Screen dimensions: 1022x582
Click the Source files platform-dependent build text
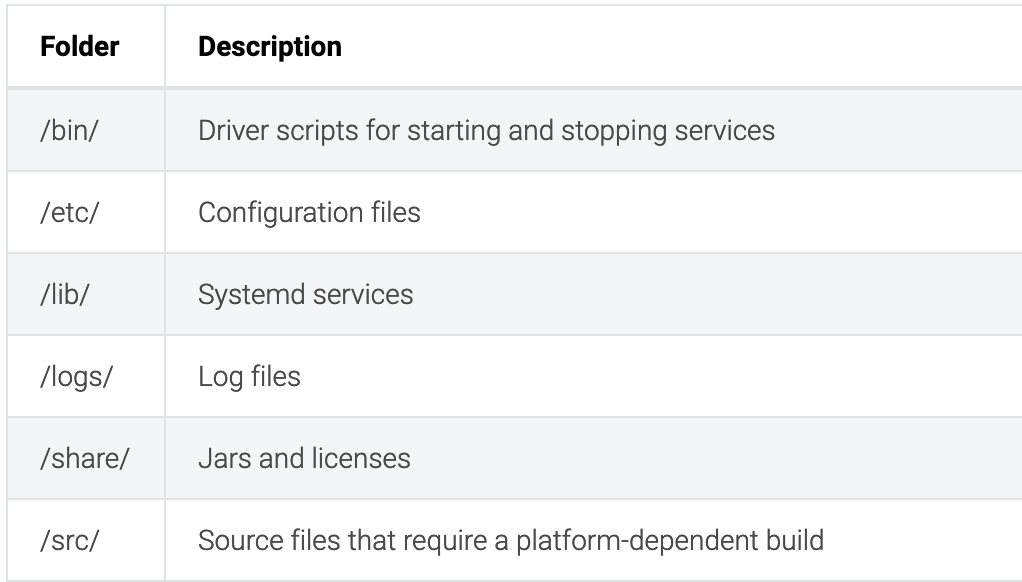click(x=511, y=541)
